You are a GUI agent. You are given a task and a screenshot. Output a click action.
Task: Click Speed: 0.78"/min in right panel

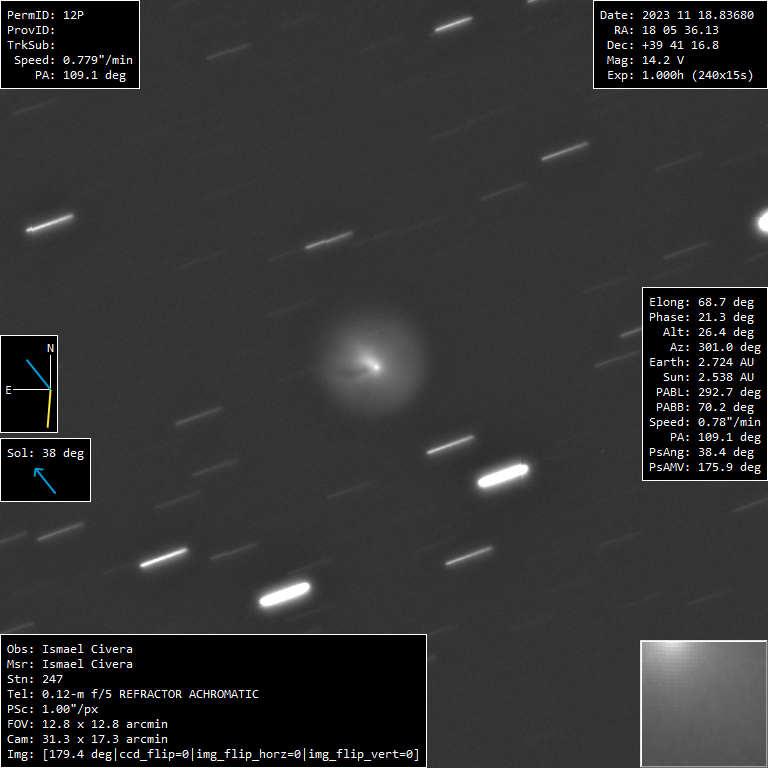click(705, 422)
